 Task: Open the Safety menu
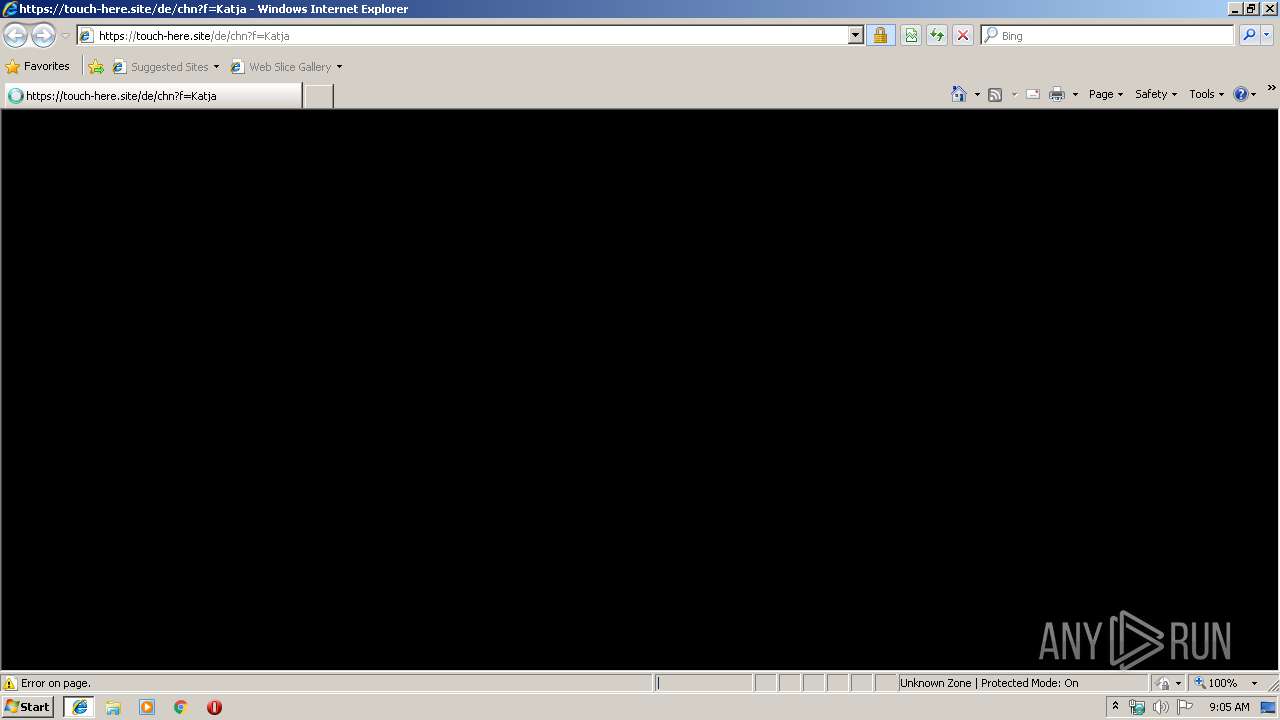click(x=1156, y=94)
